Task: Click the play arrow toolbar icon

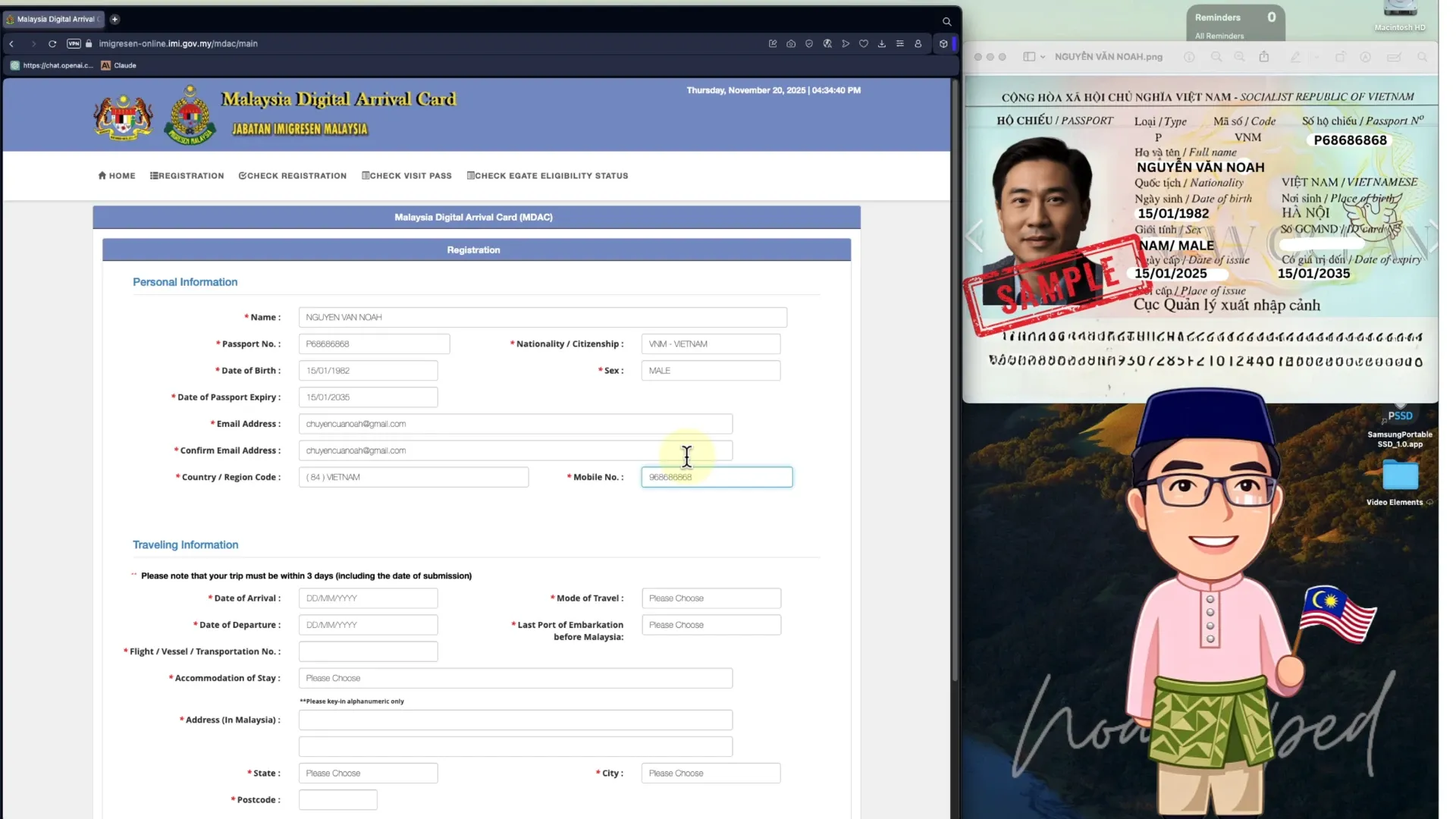Action: [846, 44]
